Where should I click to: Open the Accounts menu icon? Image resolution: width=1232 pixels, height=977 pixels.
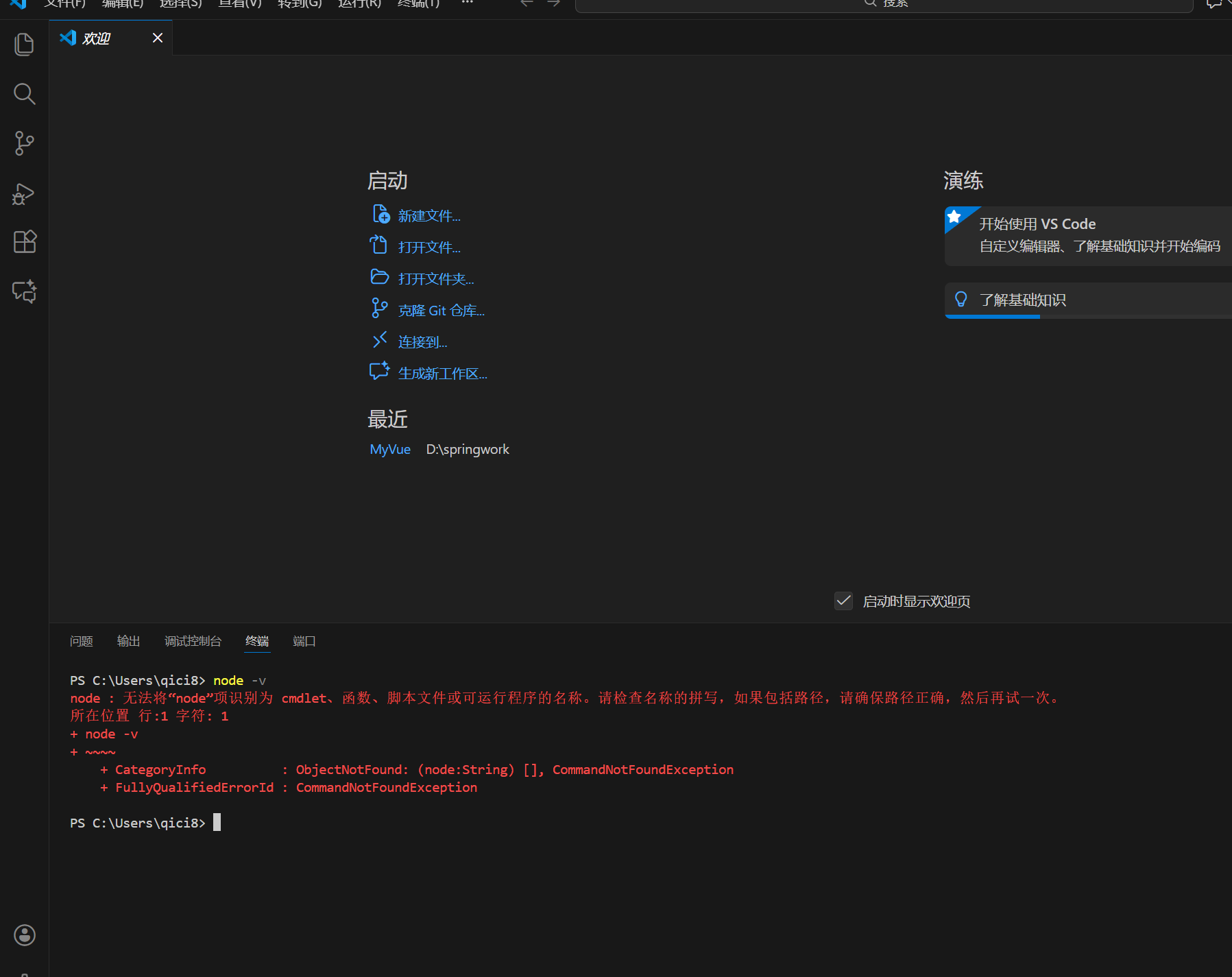(x=25, y=935)
